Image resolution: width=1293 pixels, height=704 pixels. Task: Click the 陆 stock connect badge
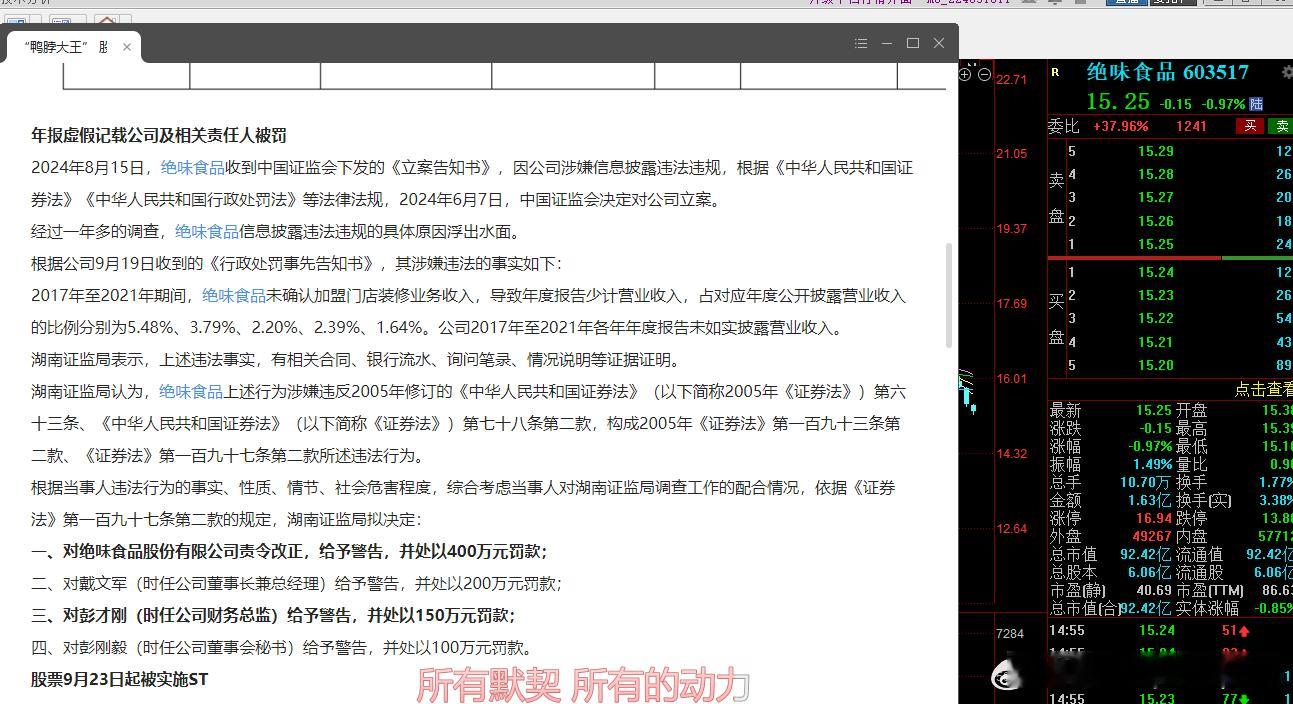click(1256, 104)
